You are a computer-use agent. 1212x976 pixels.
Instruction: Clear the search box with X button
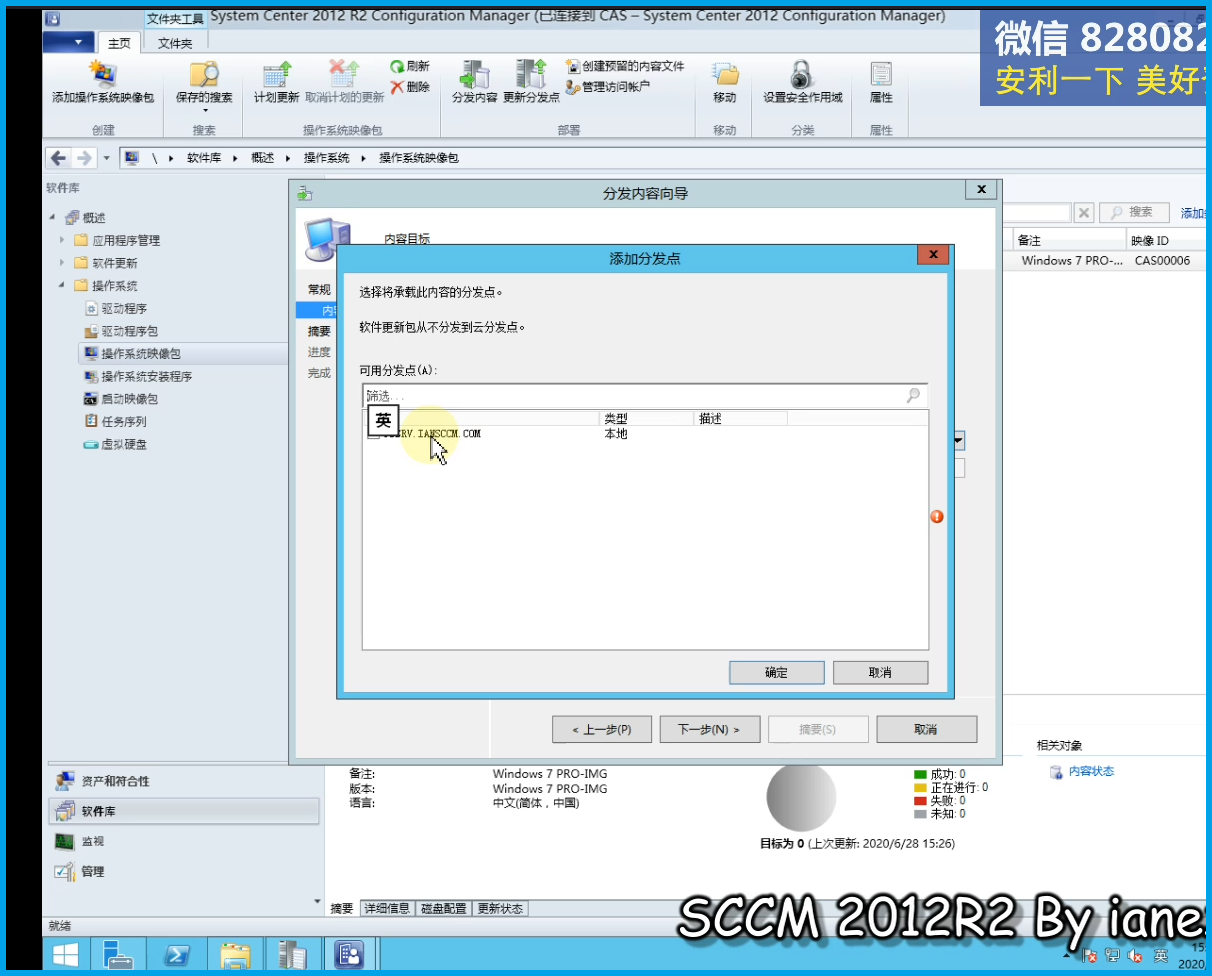[1084, 212]
